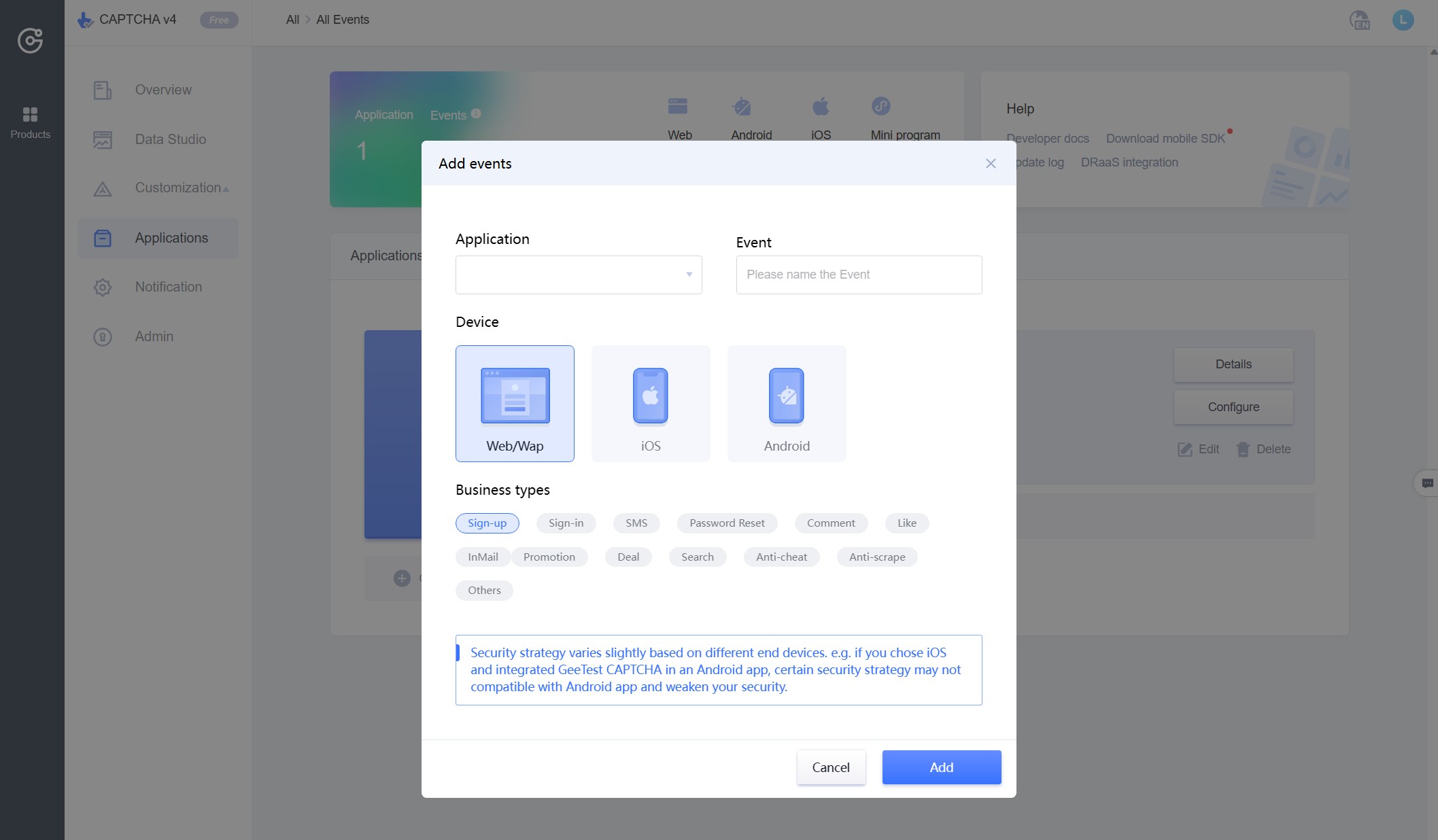Viewport: 1438px width, 840px height.
Task: Open the Data Studio panel icon
Action: tap(102, 139)
